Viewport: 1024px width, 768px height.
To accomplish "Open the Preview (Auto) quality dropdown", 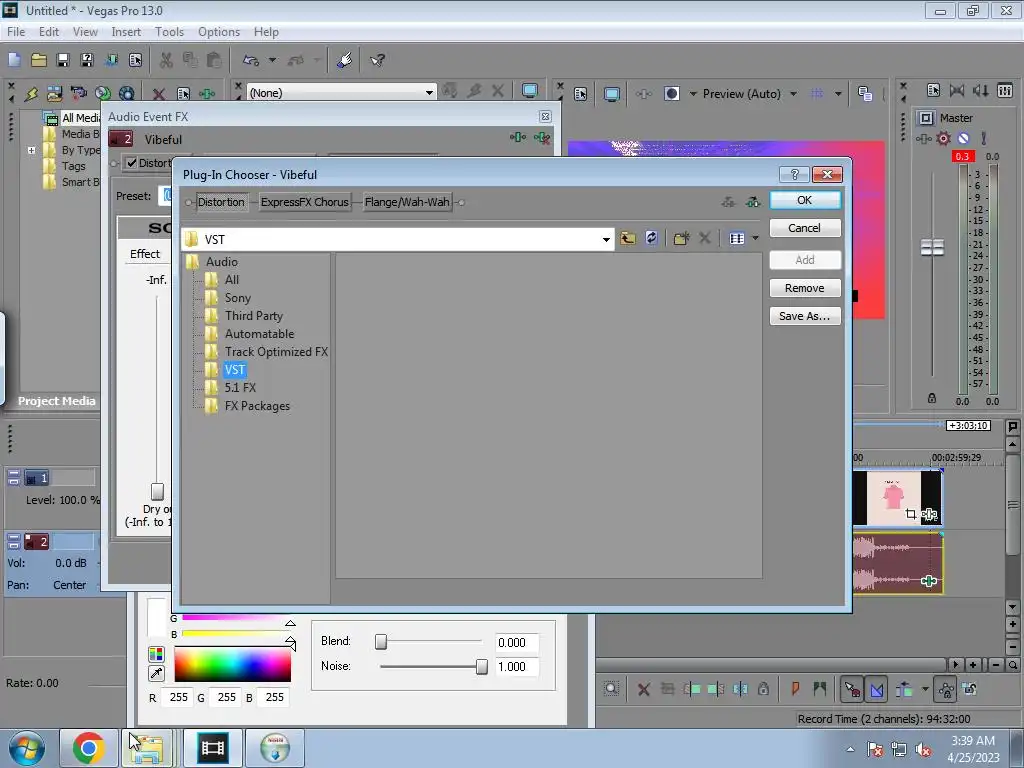I will (793, 93).
